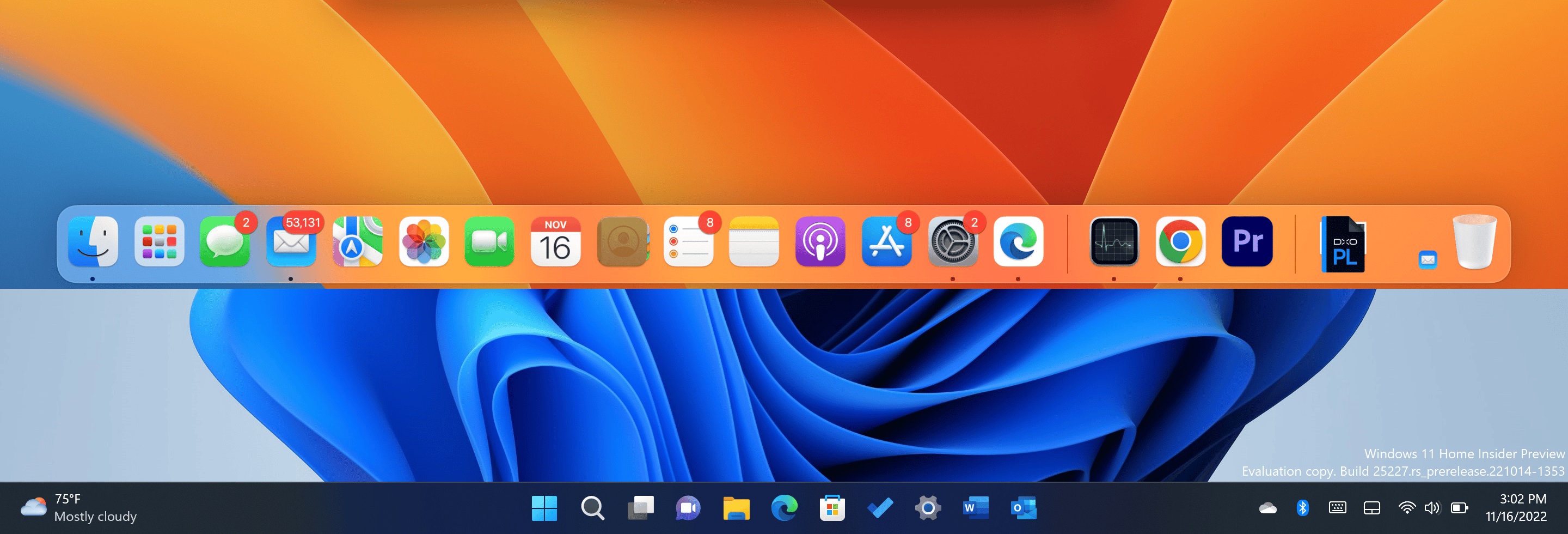This screenshot has width=1568, height=534.
Task: Open Reminders with 8 badge
Action: click(x=688, y=242)
